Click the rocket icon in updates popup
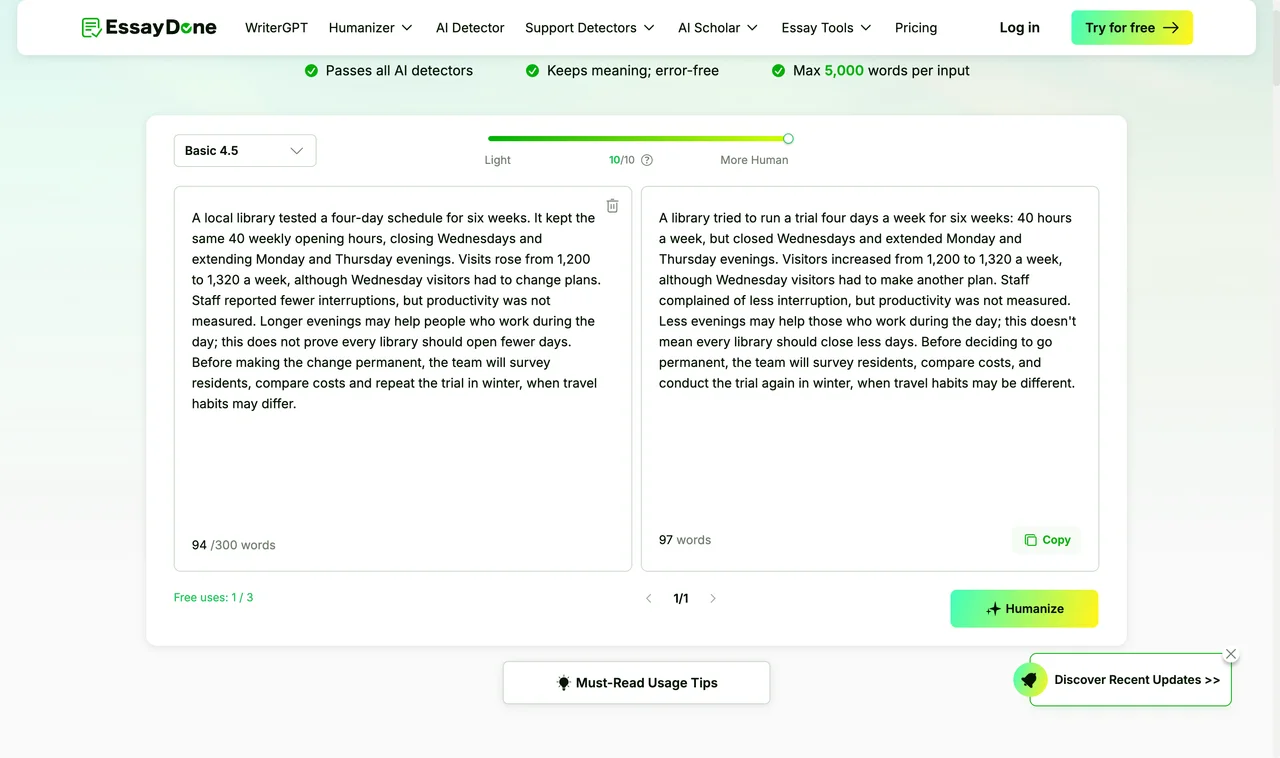This screenshot has width=1280, height=758. (1029, 680)
